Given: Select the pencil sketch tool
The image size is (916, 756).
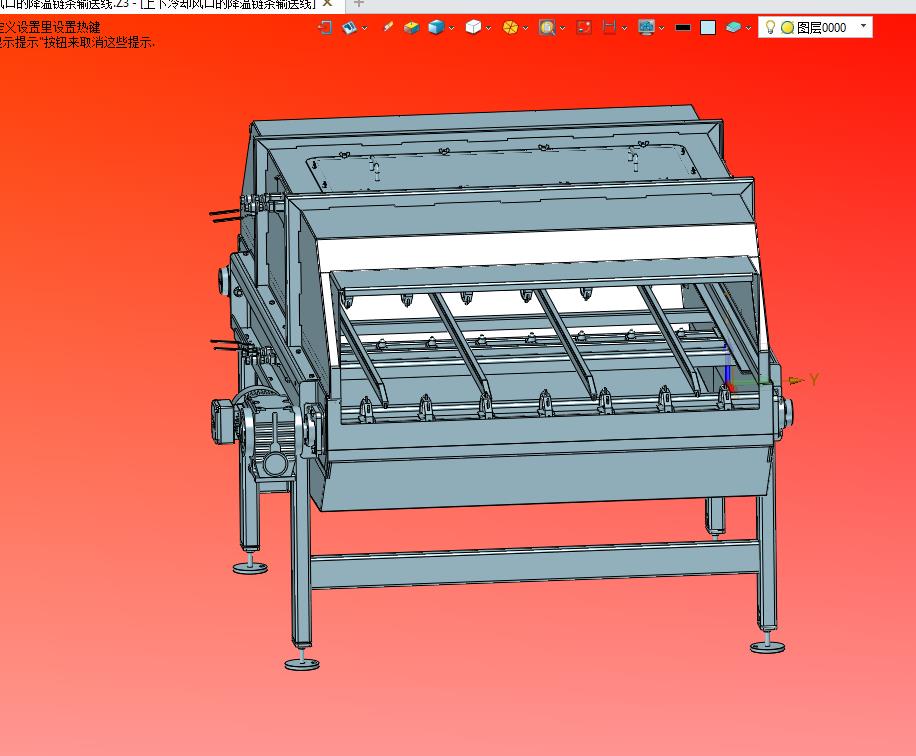Looking at the screenshot, I should (x=388, y=27).
